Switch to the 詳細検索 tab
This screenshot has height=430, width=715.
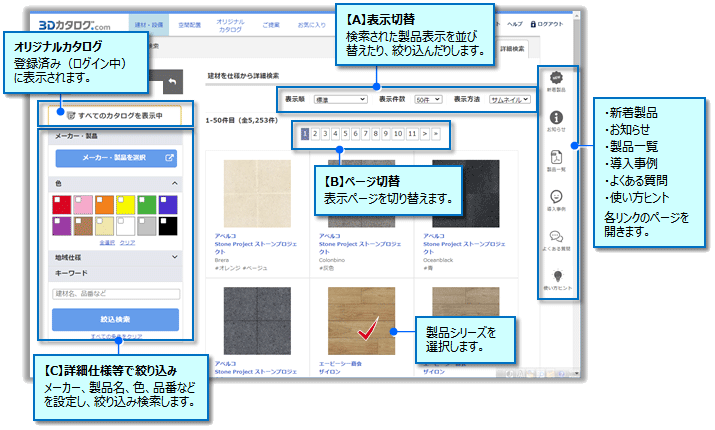coord(512,49)
